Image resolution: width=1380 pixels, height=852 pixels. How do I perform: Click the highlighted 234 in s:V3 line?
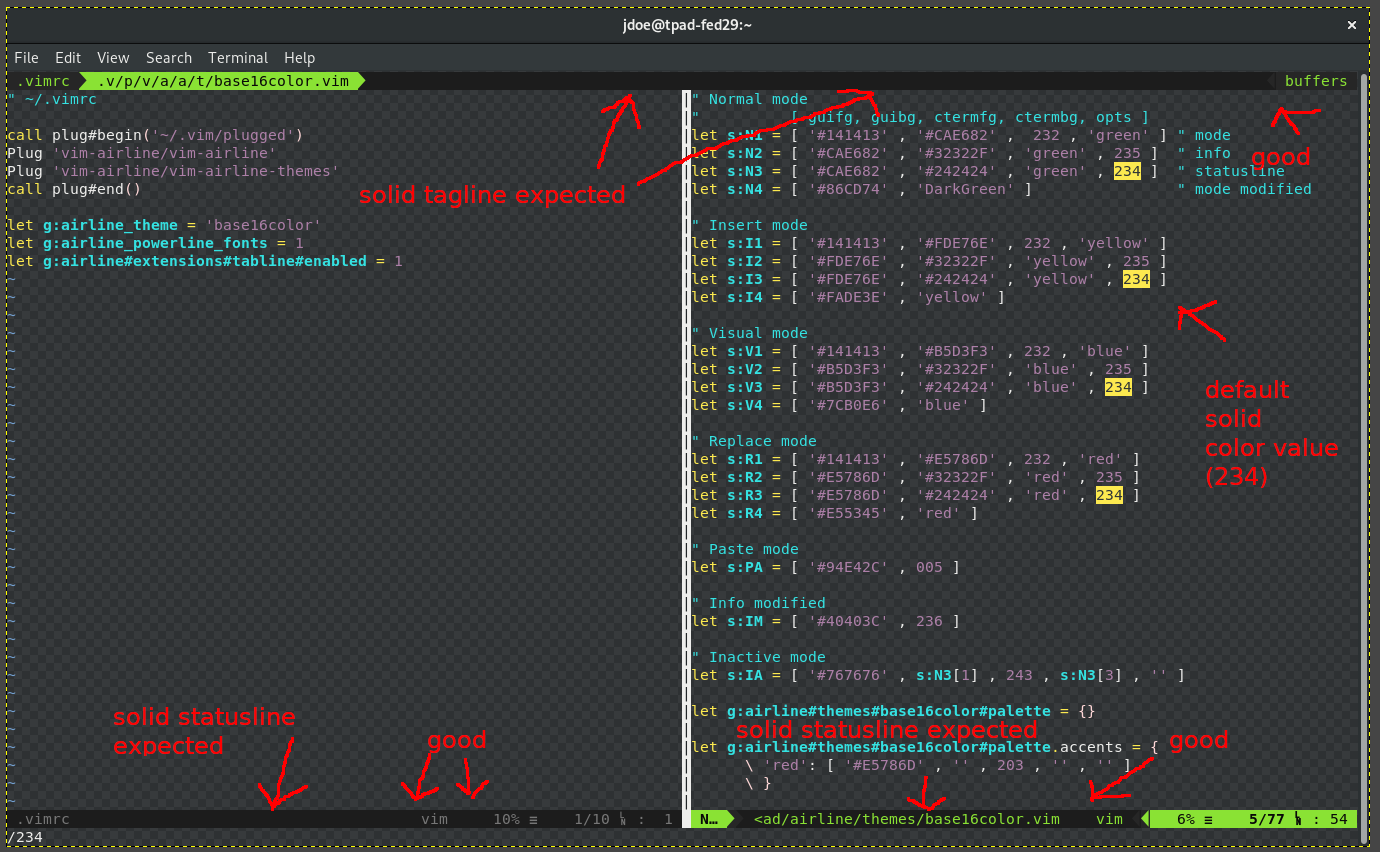(1118, 387)
